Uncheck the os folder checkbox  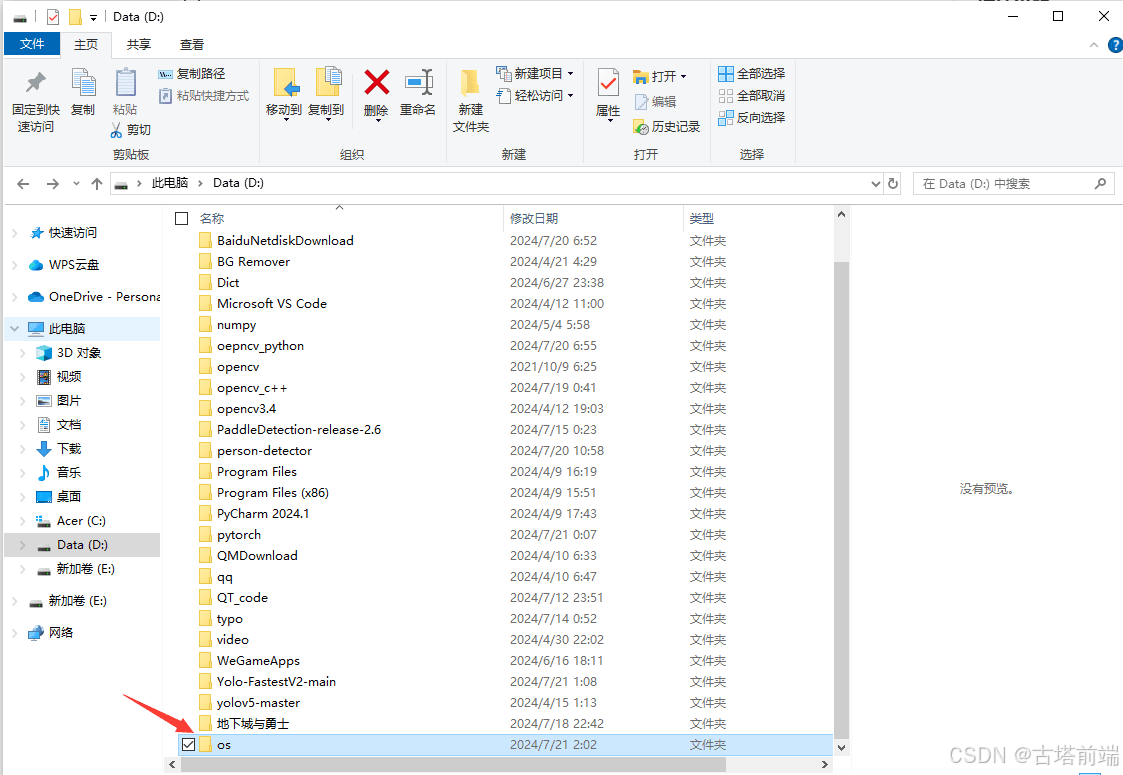coord(188,744)
